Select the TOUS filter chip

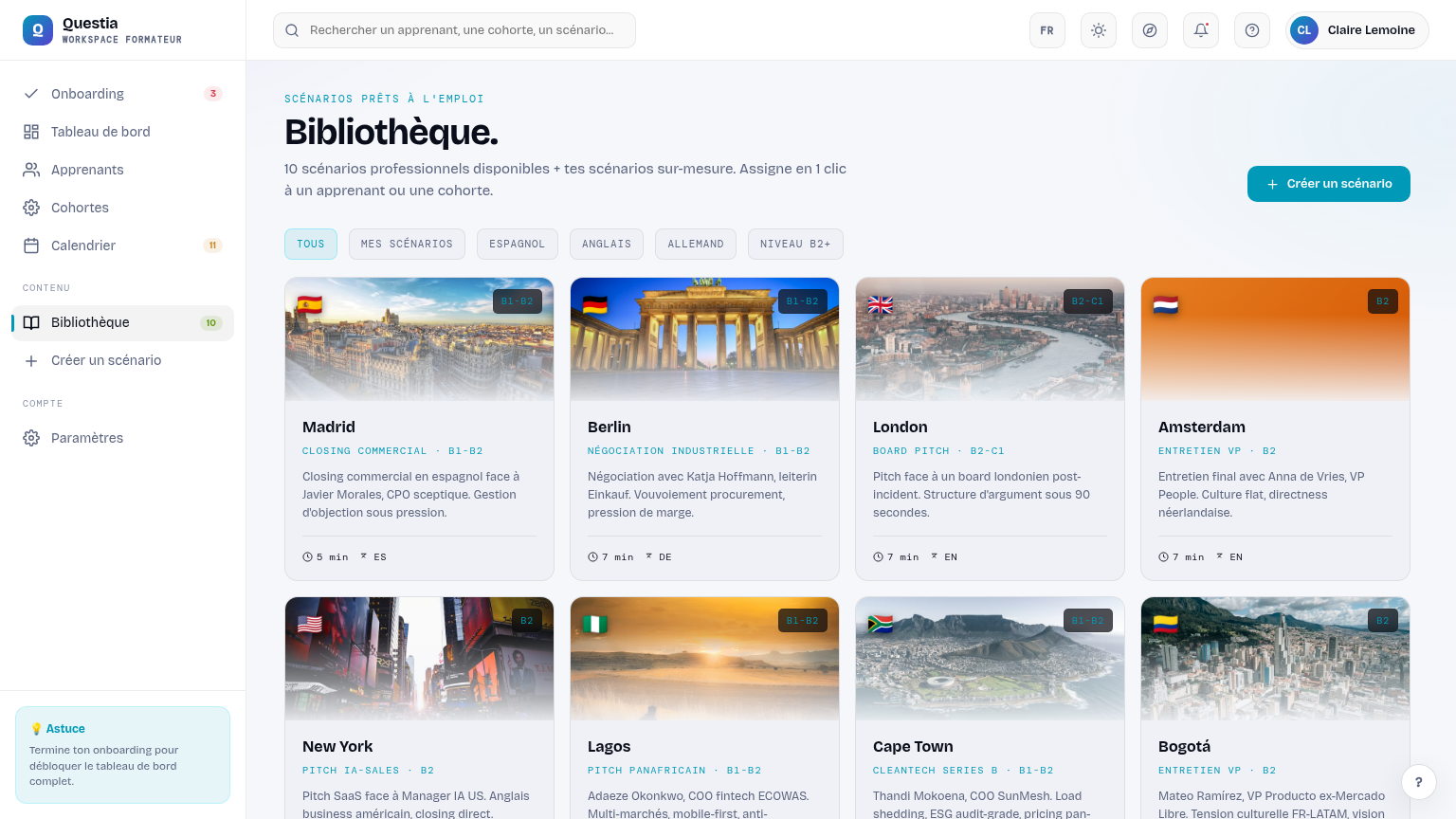311,244
